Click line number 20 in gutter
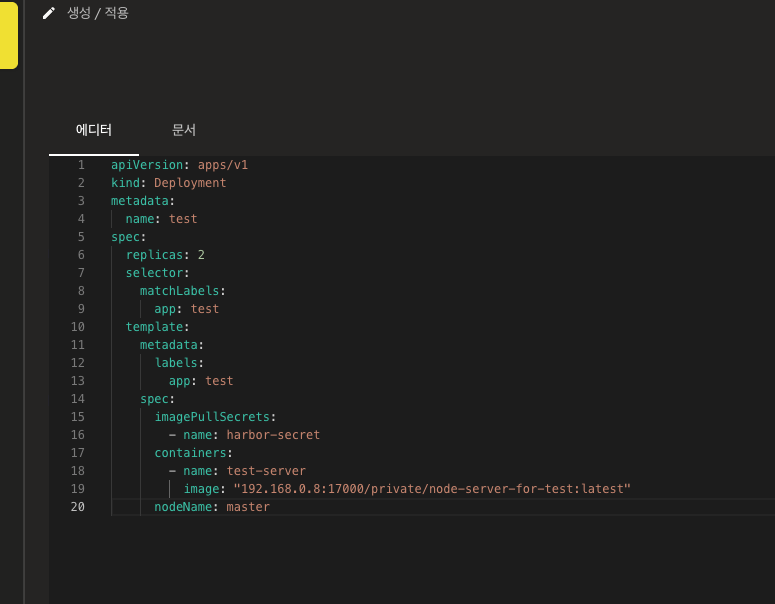The height and width of the screenshot is (604, 775). pyautogui.click(x=78, y=507)
